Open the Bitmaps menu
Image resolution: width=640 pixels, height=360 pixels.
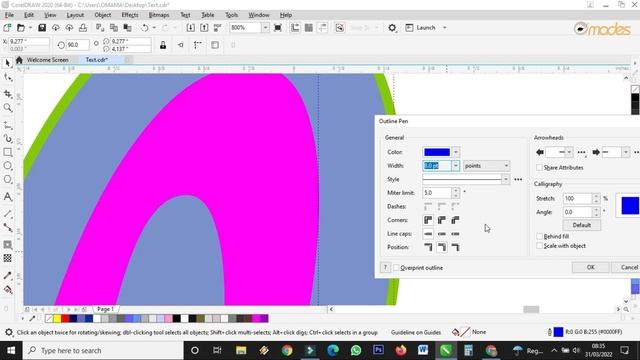pyautogui.click(x=159, y=15)
